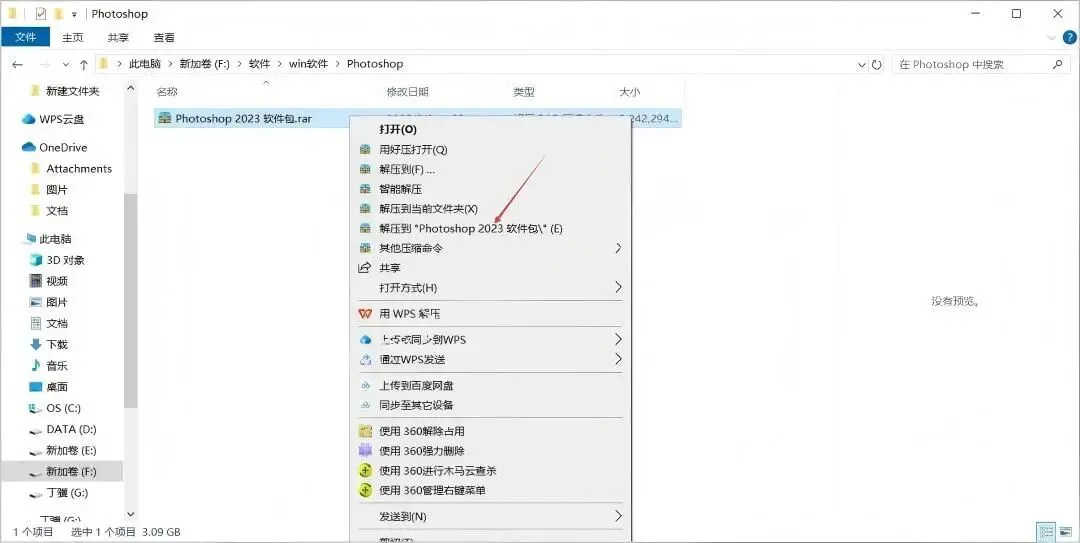
Task: Select 视频 in navigation pane
Action: [57, 281]
